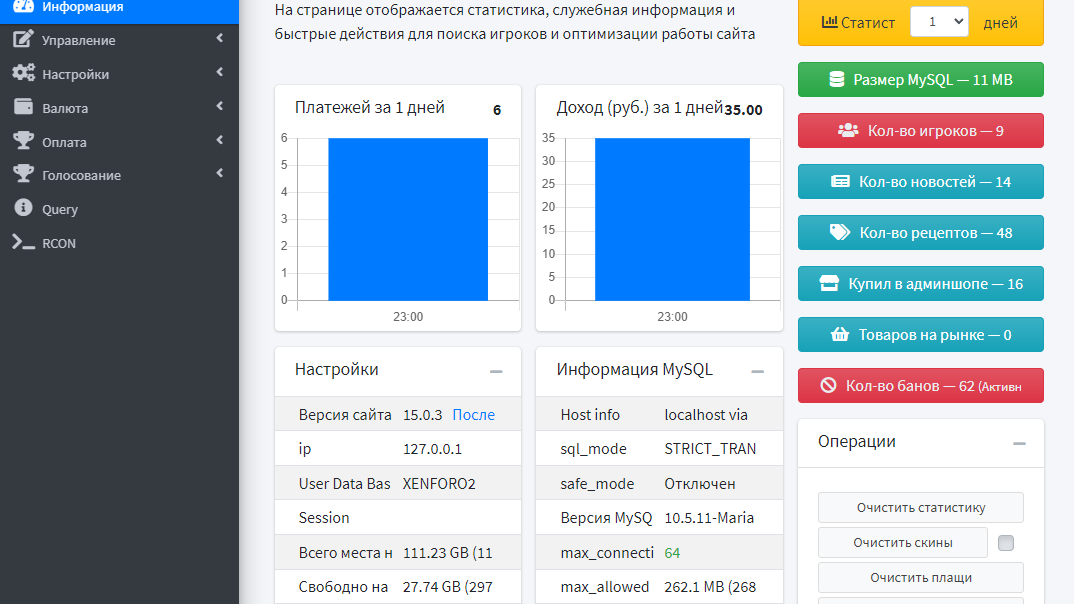The height and width of the screenshot is (604, 1074).
Task: Expand the Управление submenu arrow
Action: coord(219,40)
